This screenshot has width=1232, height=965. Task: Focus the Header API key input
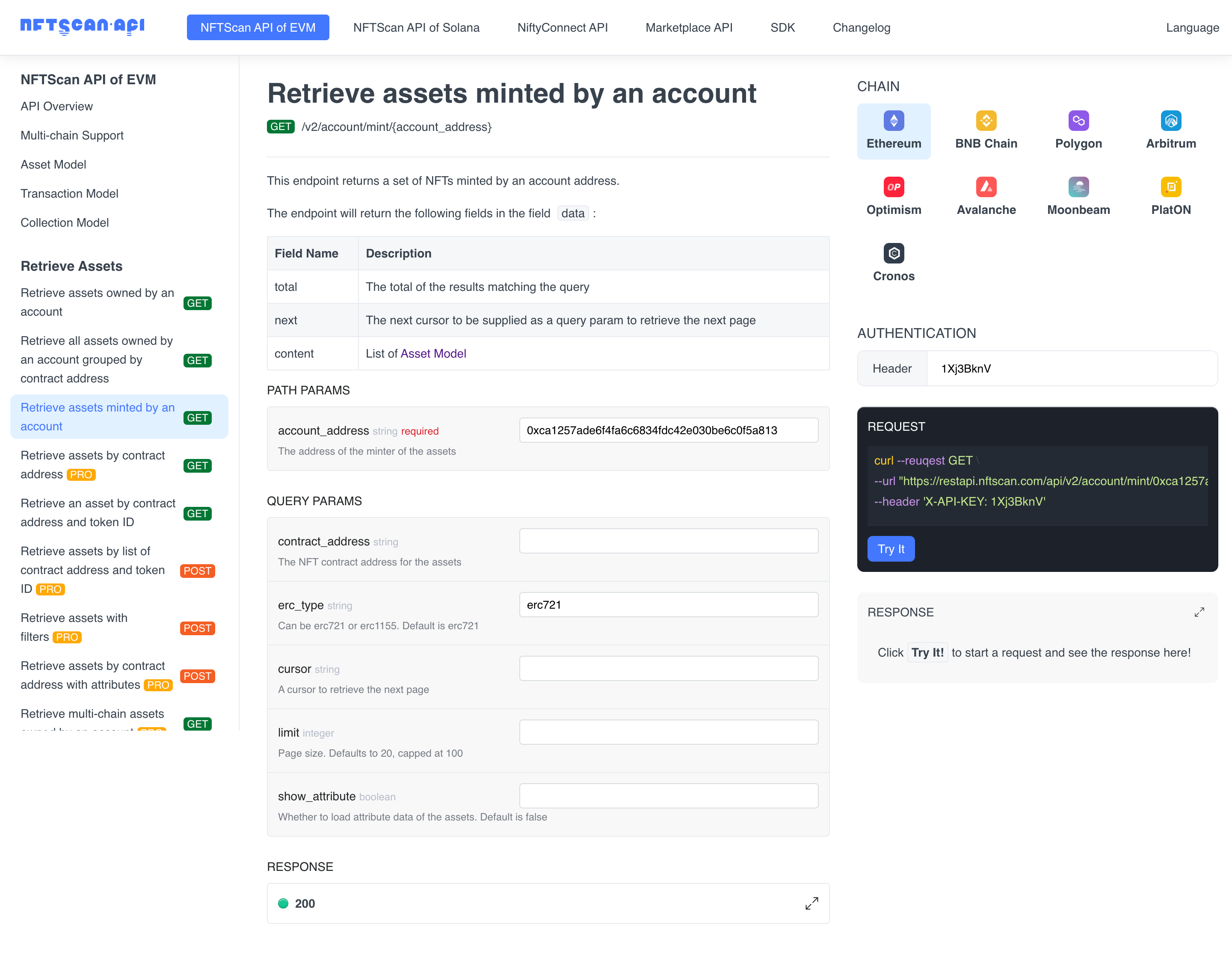[1071, 368]
